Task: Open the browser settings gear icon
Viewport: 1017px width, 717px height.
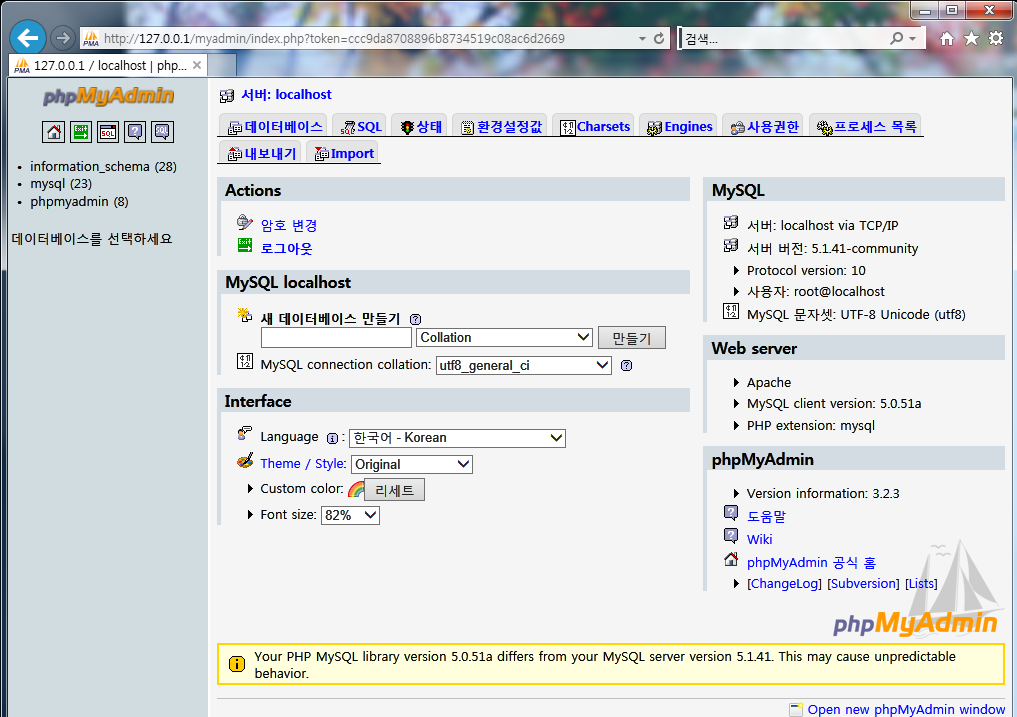Action: click(996, 38)
